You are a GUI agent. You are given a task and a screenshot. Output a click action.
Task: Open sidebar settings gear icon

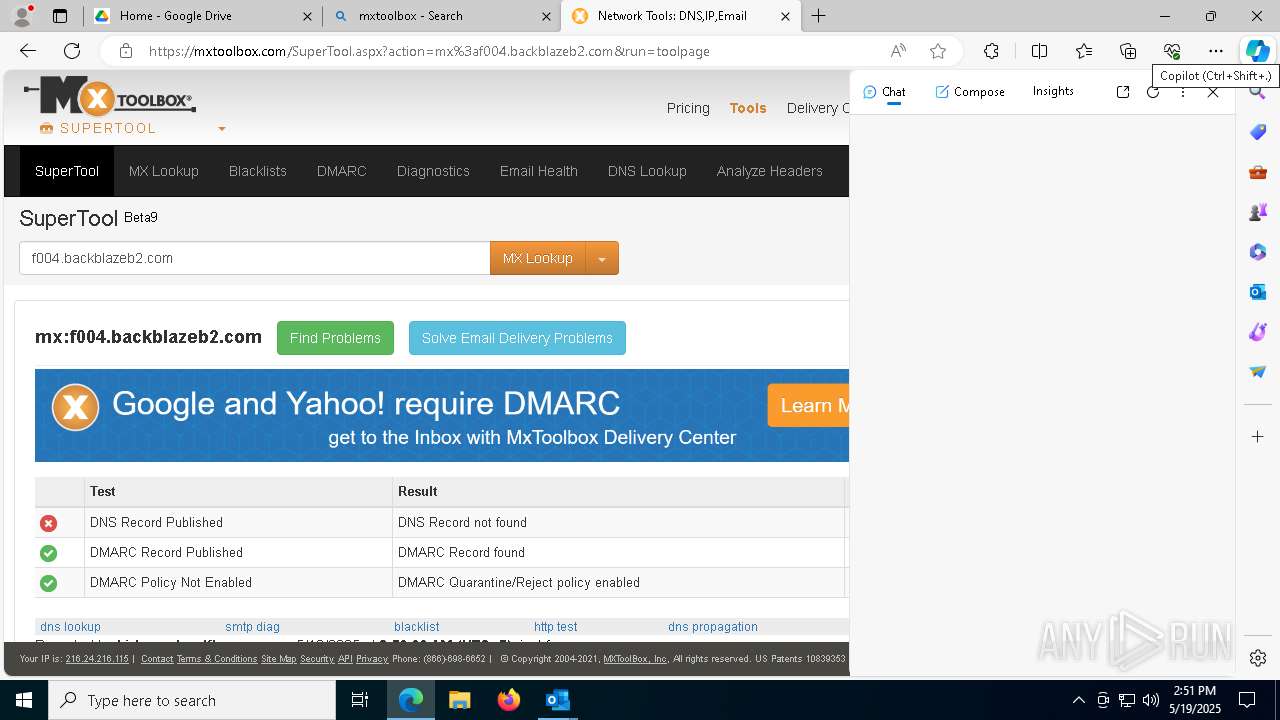click(1258, 657)
